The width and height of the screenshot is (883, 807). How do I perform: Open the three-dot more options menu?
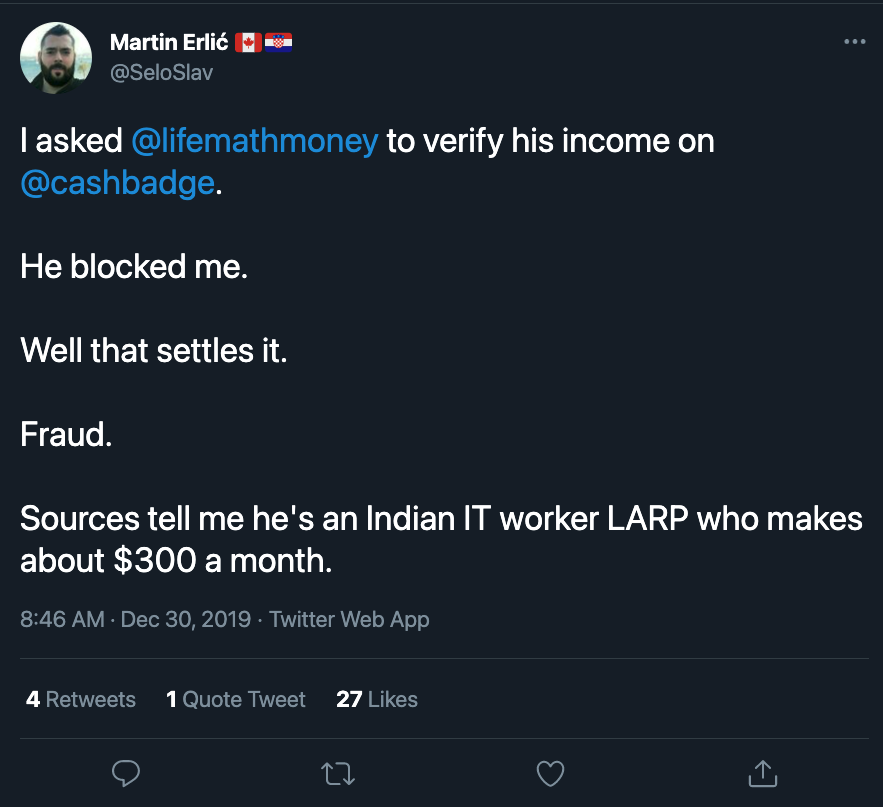click(854, 42)
